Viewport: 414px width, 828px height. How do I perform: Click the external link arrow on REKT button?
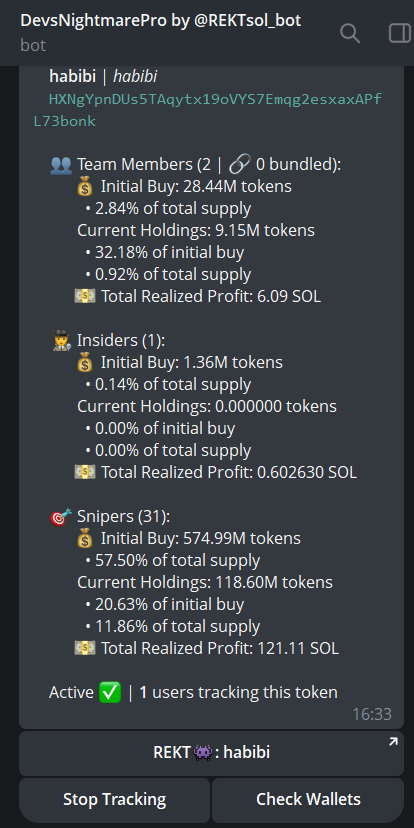click(393, 742)
